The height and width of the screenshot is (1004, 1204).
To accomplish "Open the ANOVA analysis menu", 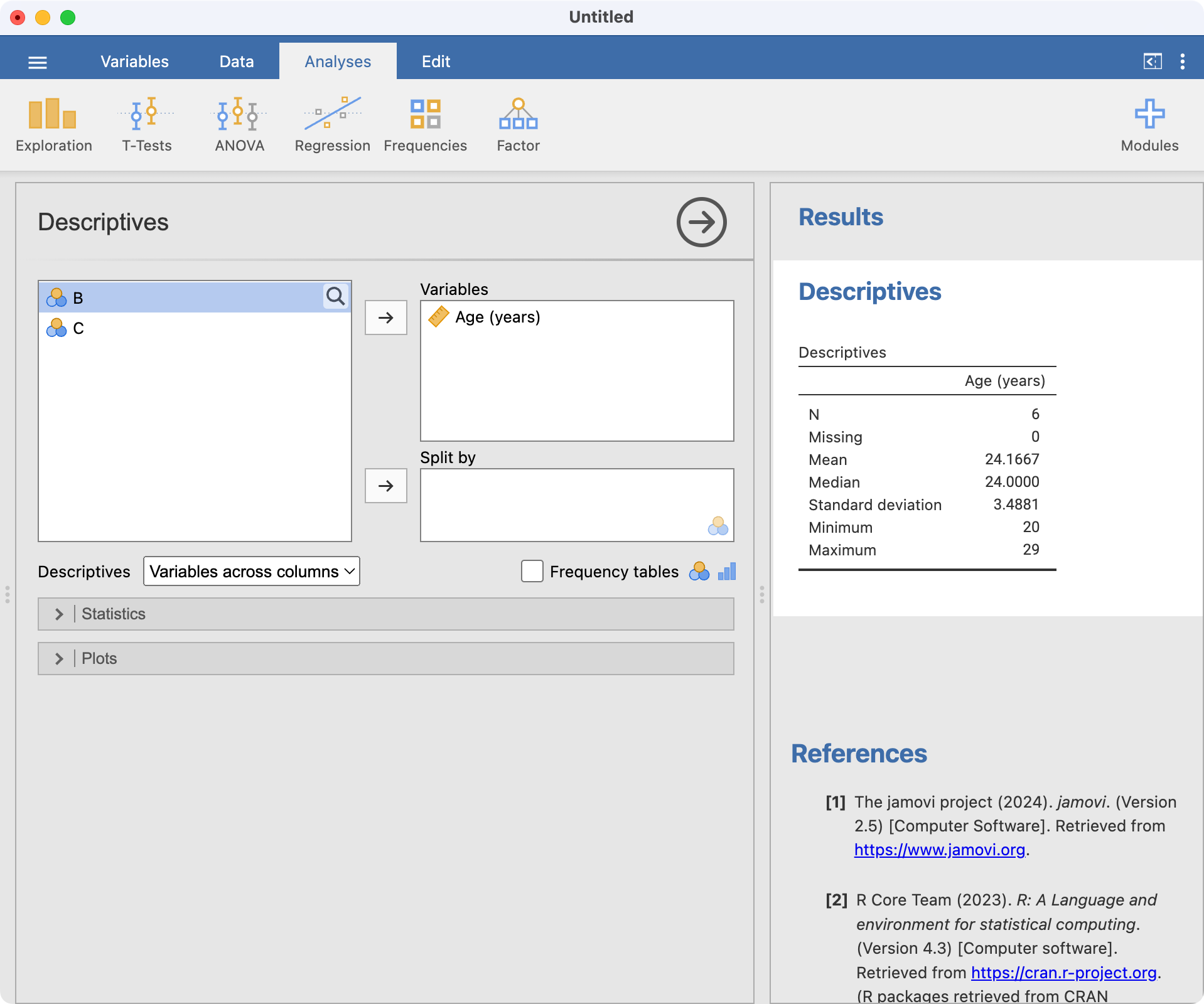I will coord(239,125).
